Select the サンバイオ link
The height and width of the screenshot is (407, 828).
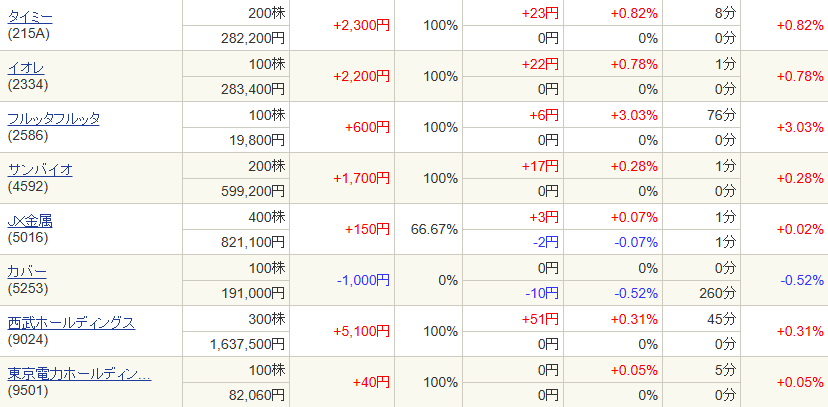40,169
